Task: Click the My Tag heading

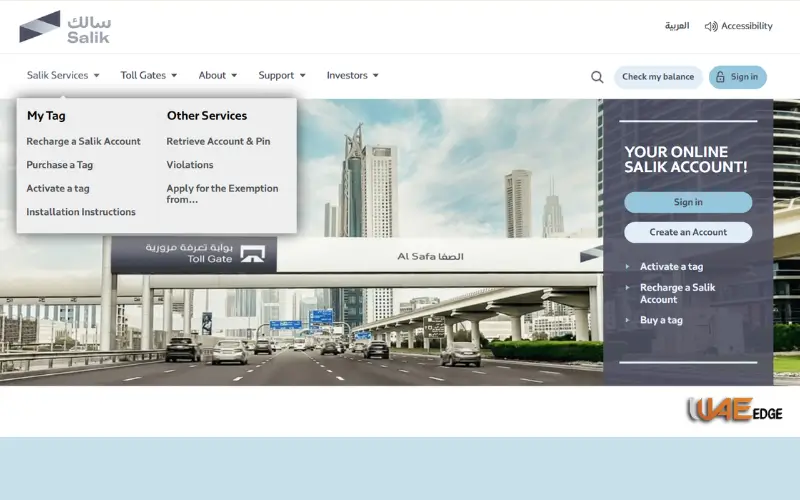Action: pos(46,116)
